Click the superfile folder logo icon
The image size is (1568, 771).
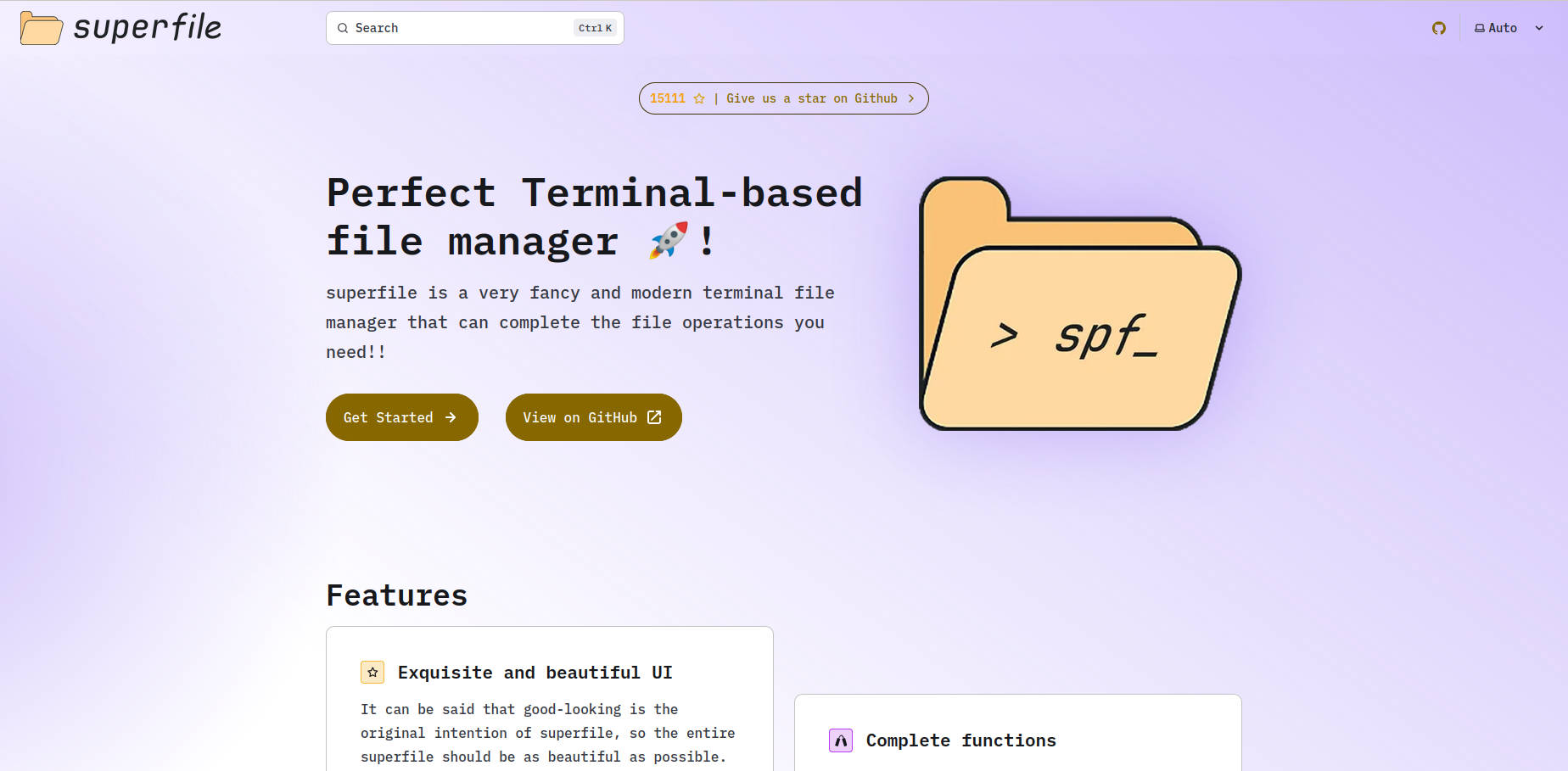pyautogui.click(x=41, y=28)
